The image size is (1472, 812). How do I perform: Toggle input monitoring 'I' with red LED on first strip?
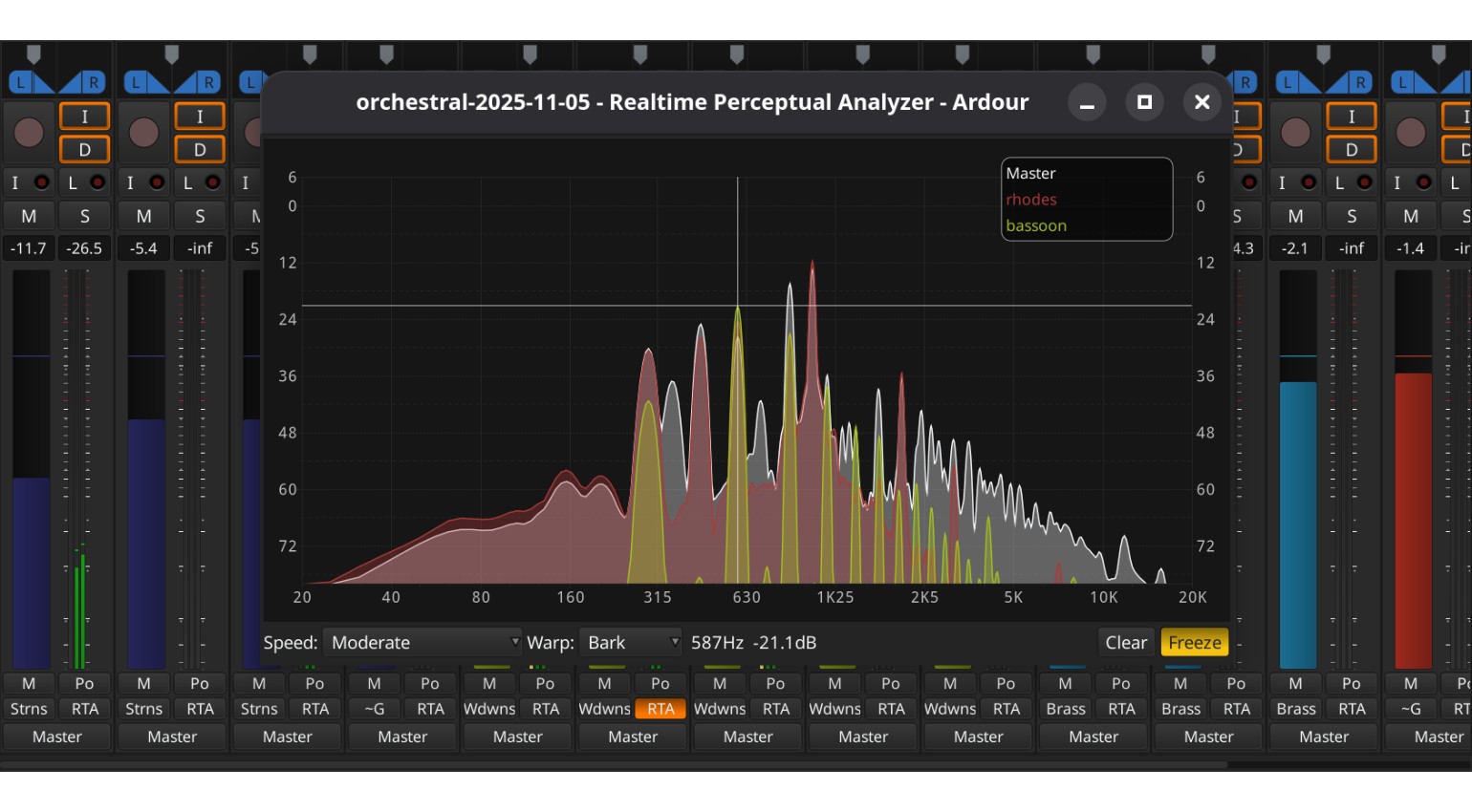(28, 182)
